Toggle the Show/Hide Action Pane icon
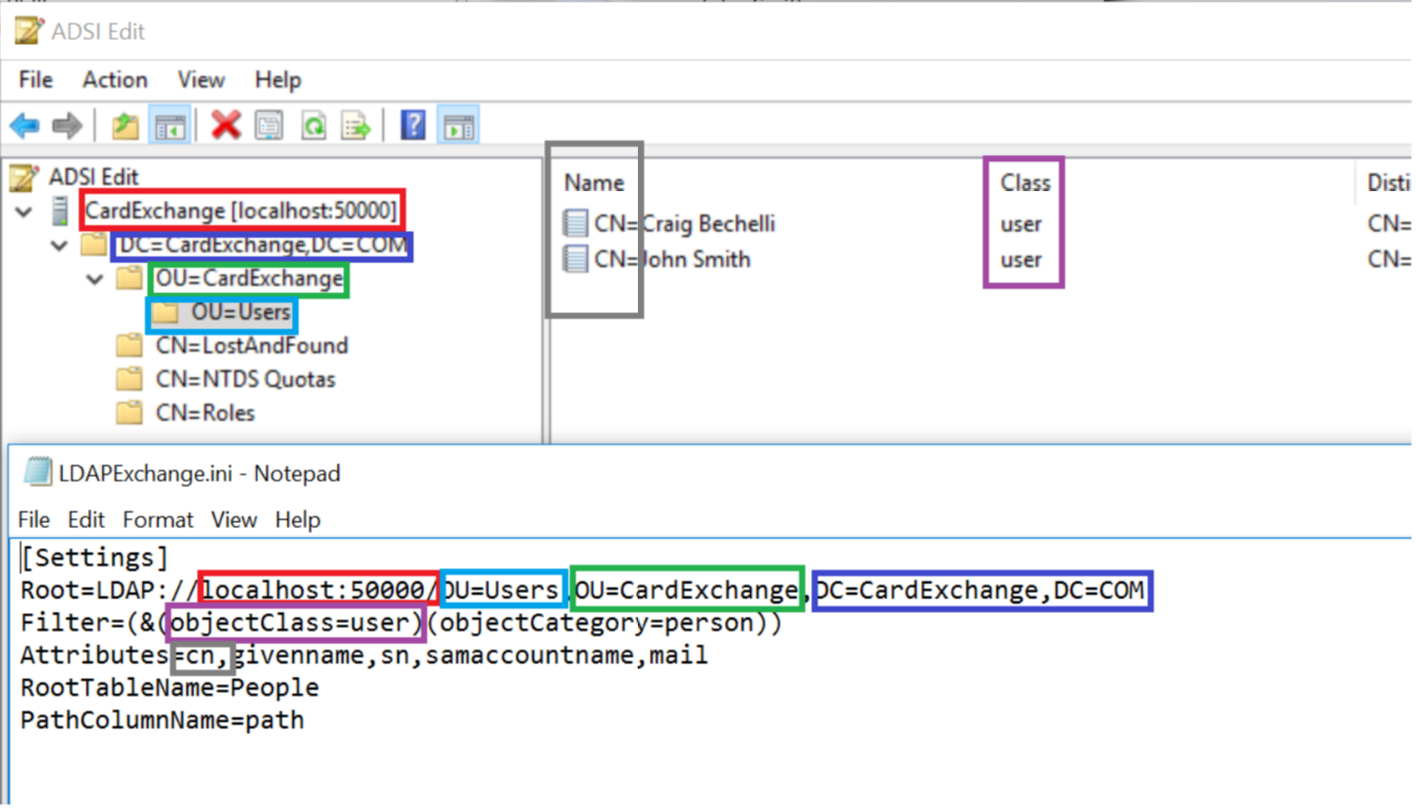Screen dimensions: 1416x810 point(458,126)
